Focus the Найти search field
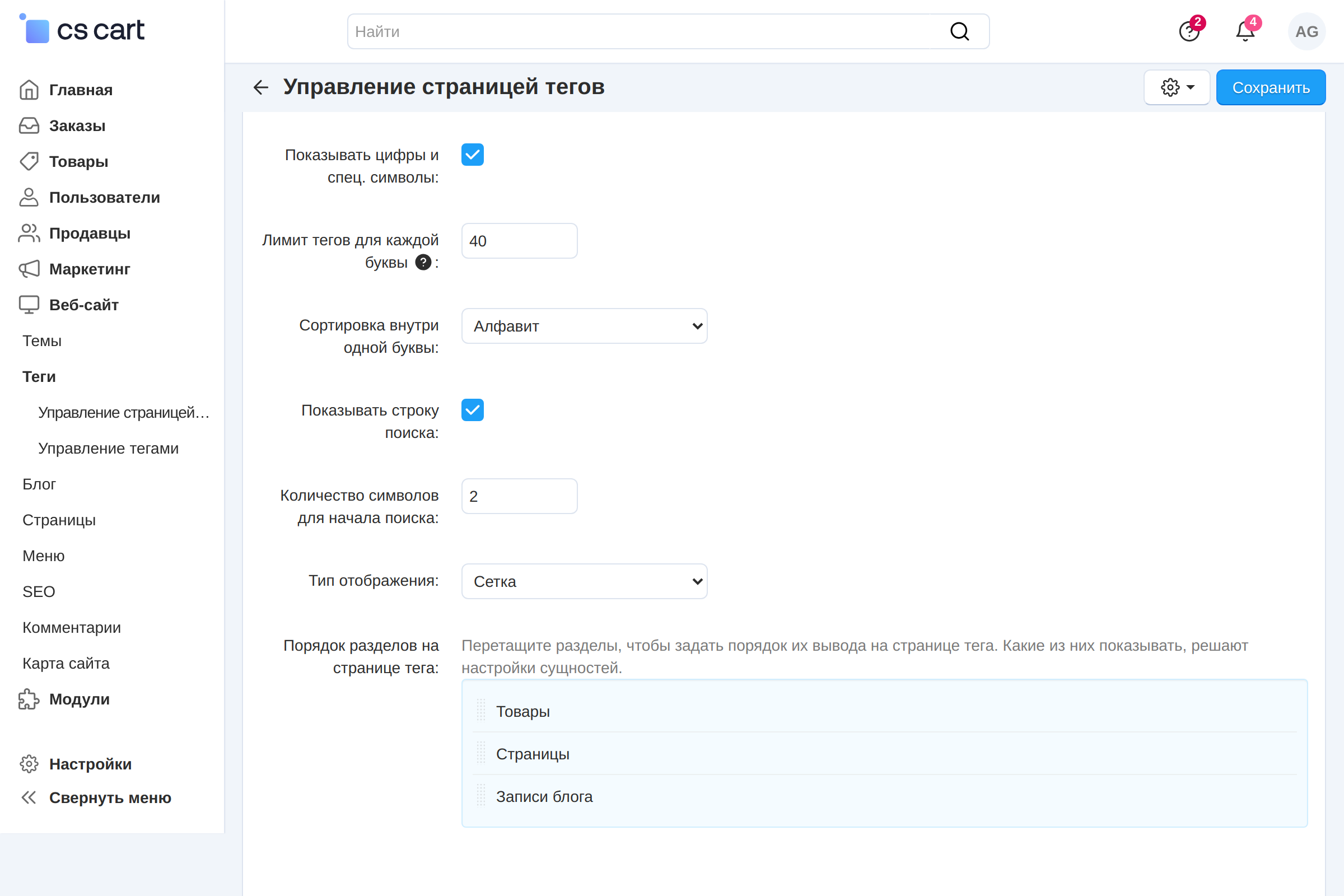Image resolution: width=1344 pixels, height=896 pixels. 668,31
